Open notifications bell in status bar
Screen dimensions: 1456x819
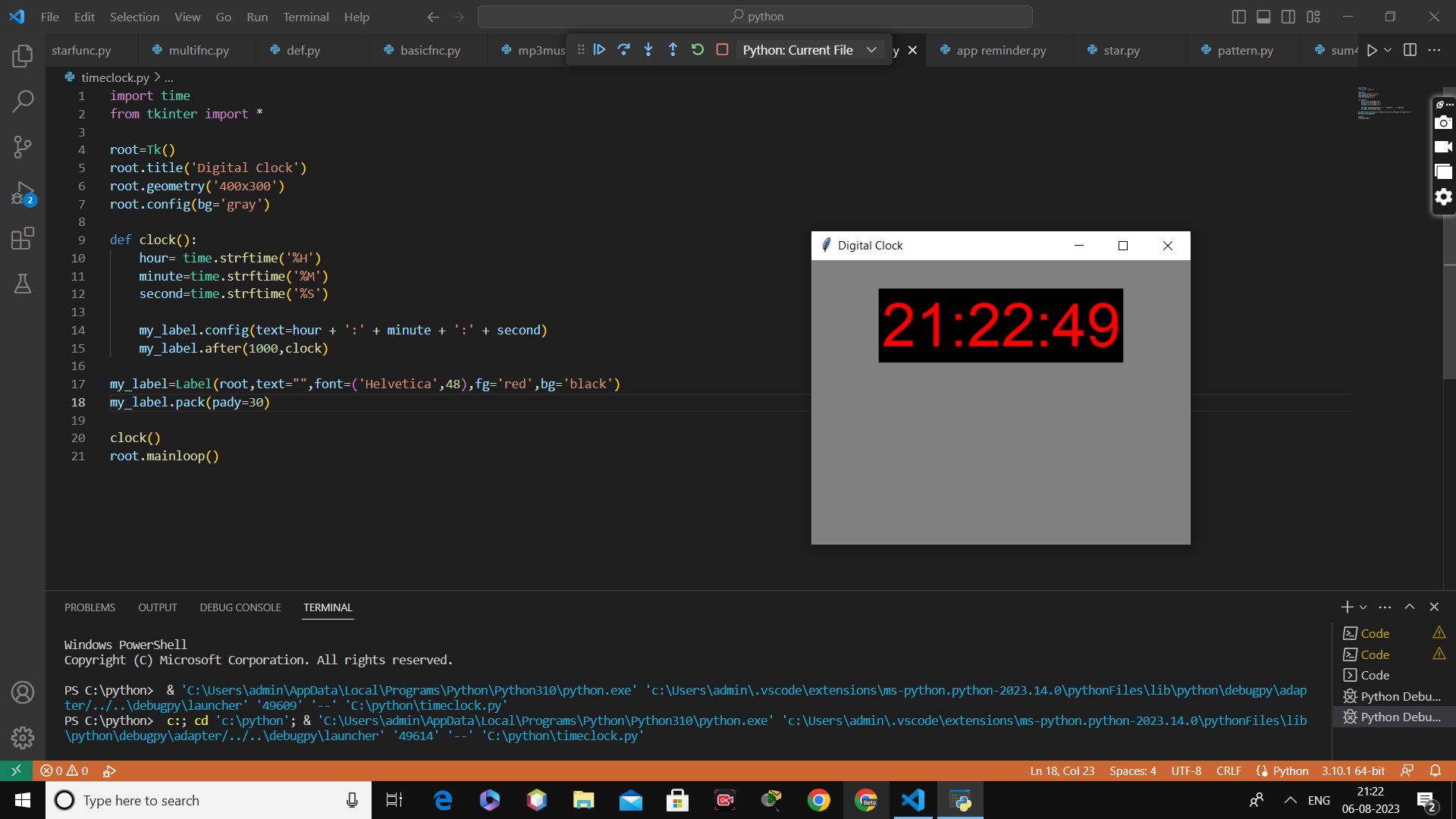(1435, 770)
